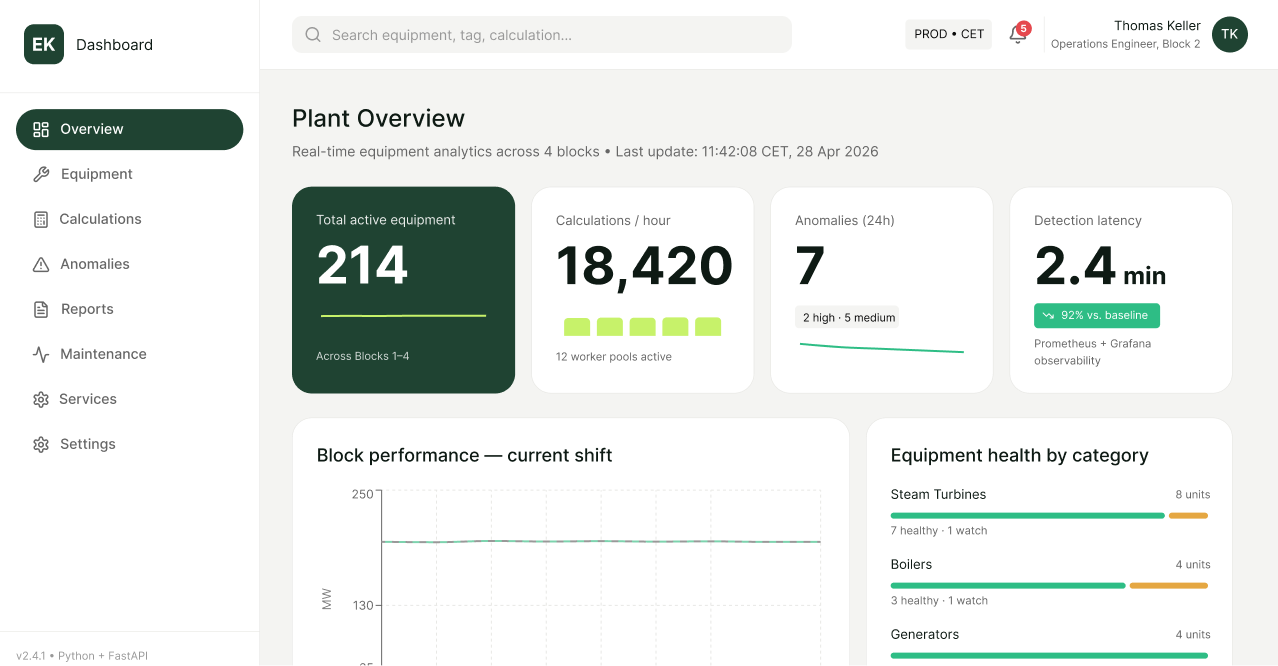Select the Total active equipment card
The width and height of the screenshot is (1278, 666).
(403, 290)
